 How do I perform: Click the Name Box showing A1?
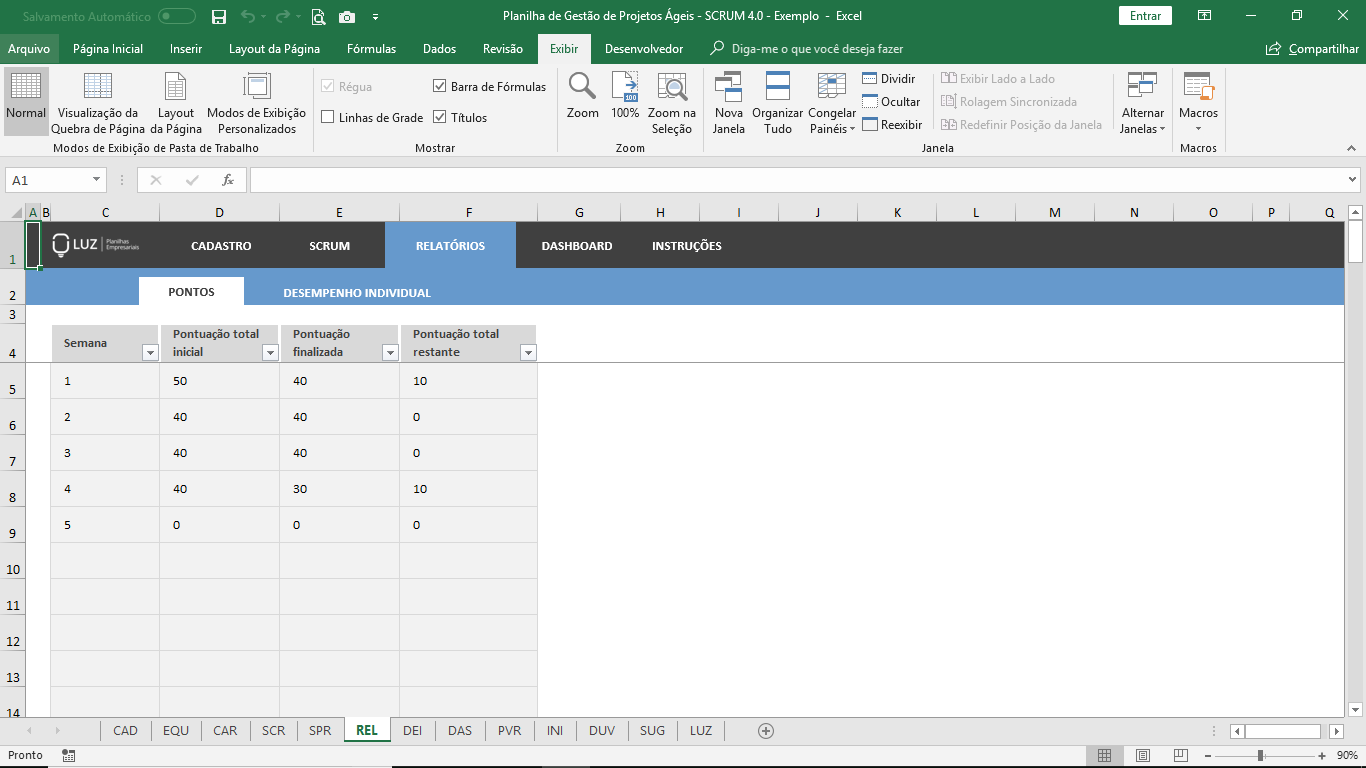pyautogui.click(x=47, y=180)
